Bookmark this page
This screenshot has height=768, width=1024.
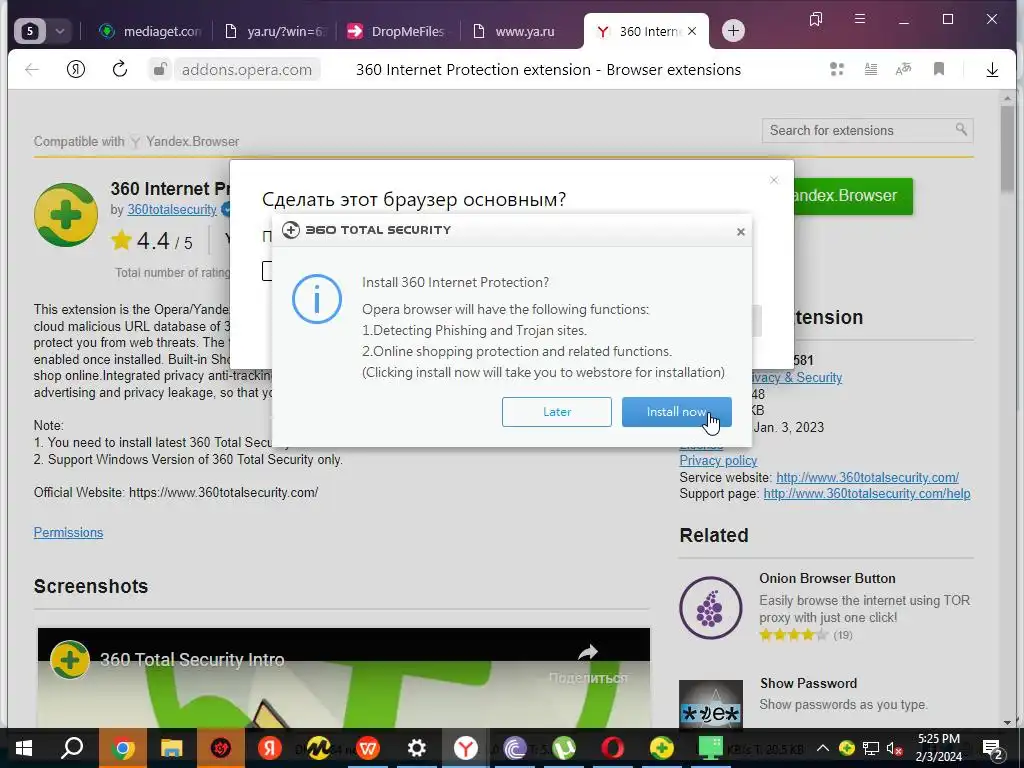click(x=939, y=69)
